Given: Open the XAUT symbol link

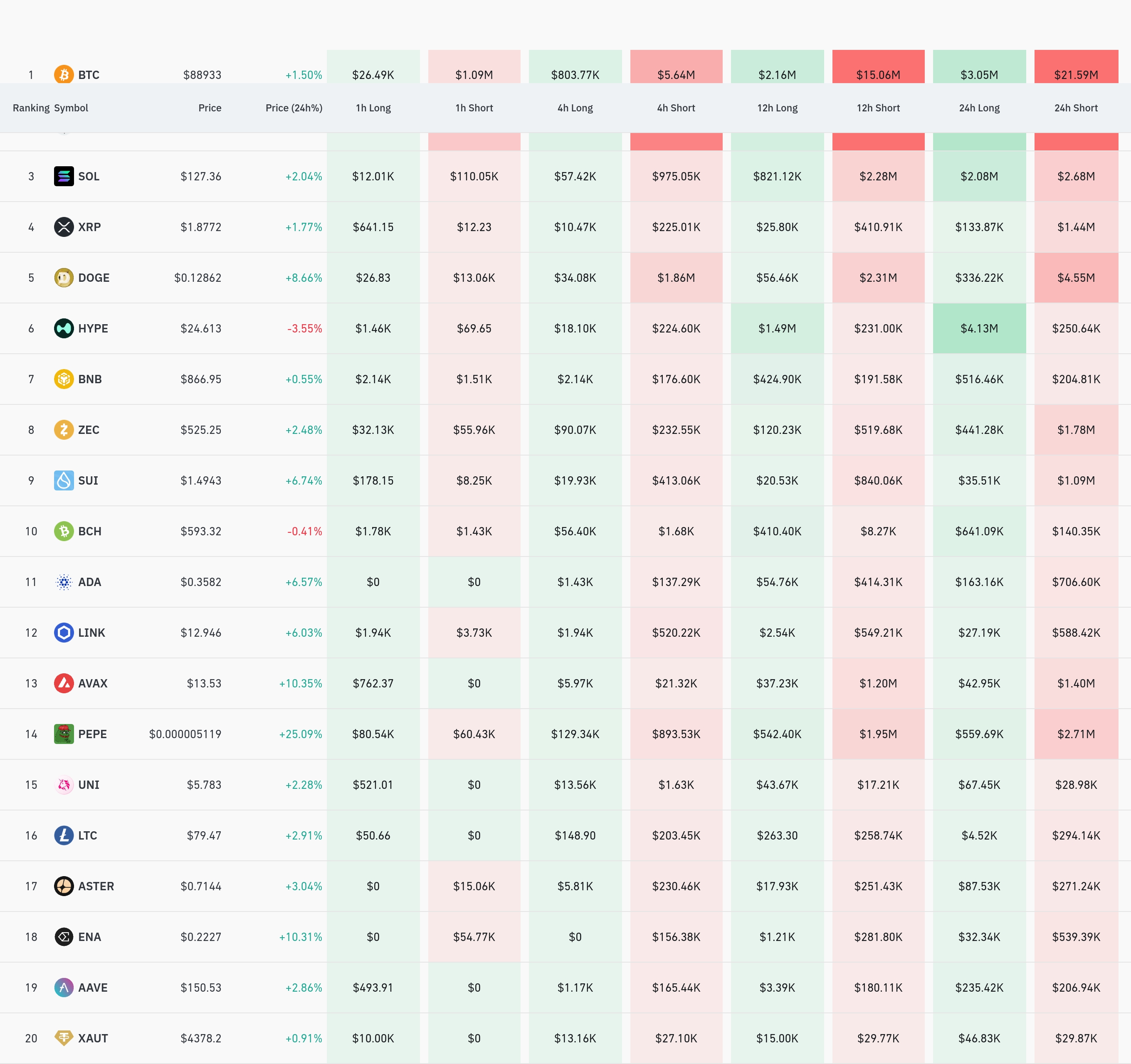Looking at the screenshot, I should tap(93, 1038).
